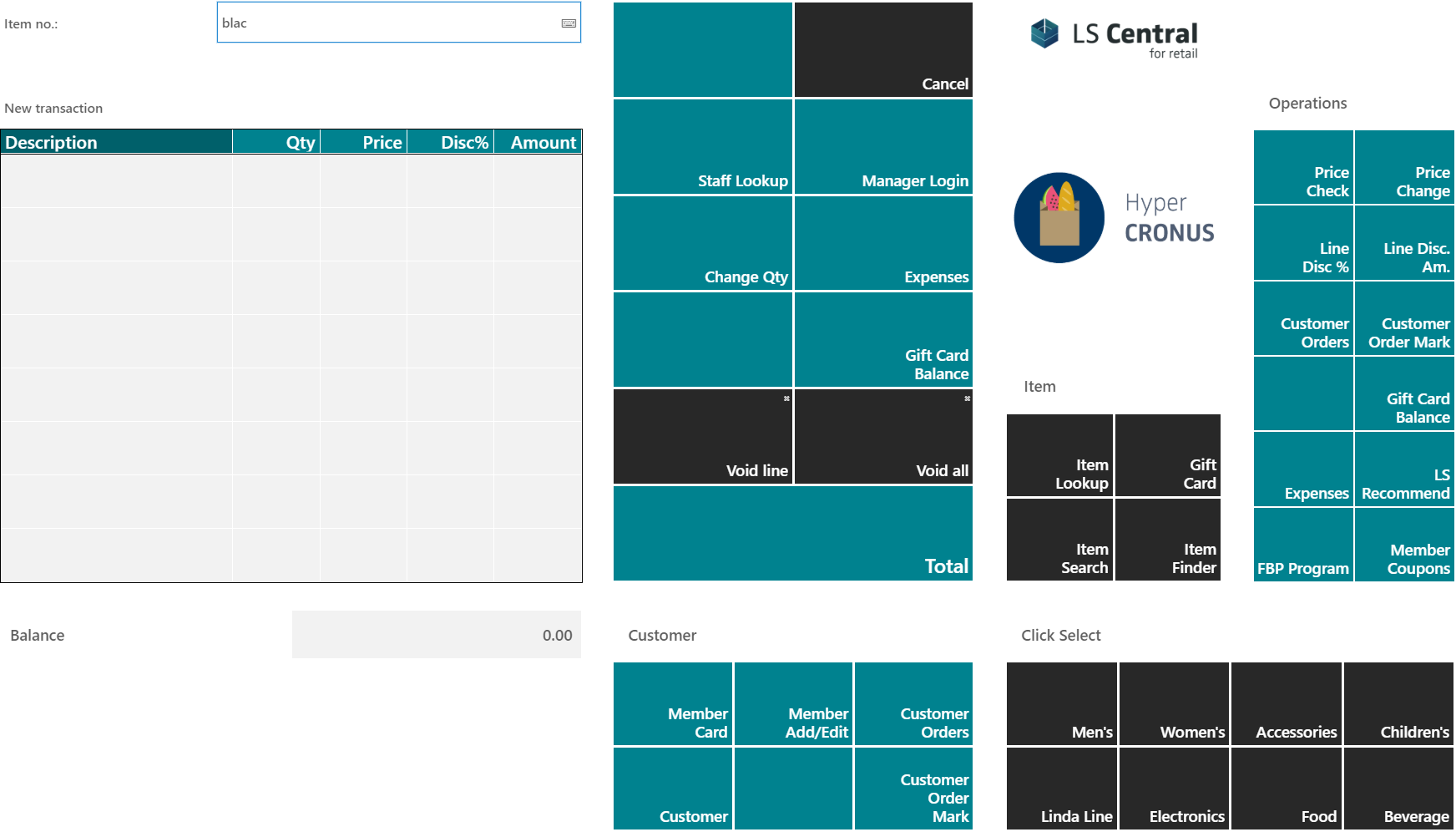Select the Price Check operation
This screenshot has width=1456, height=832.
1303,167
